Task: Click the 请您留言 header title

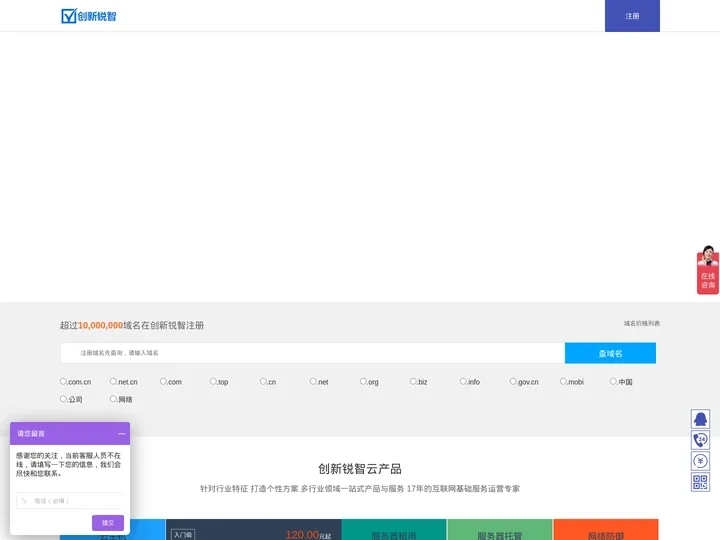Action: (x=31, y=433)
